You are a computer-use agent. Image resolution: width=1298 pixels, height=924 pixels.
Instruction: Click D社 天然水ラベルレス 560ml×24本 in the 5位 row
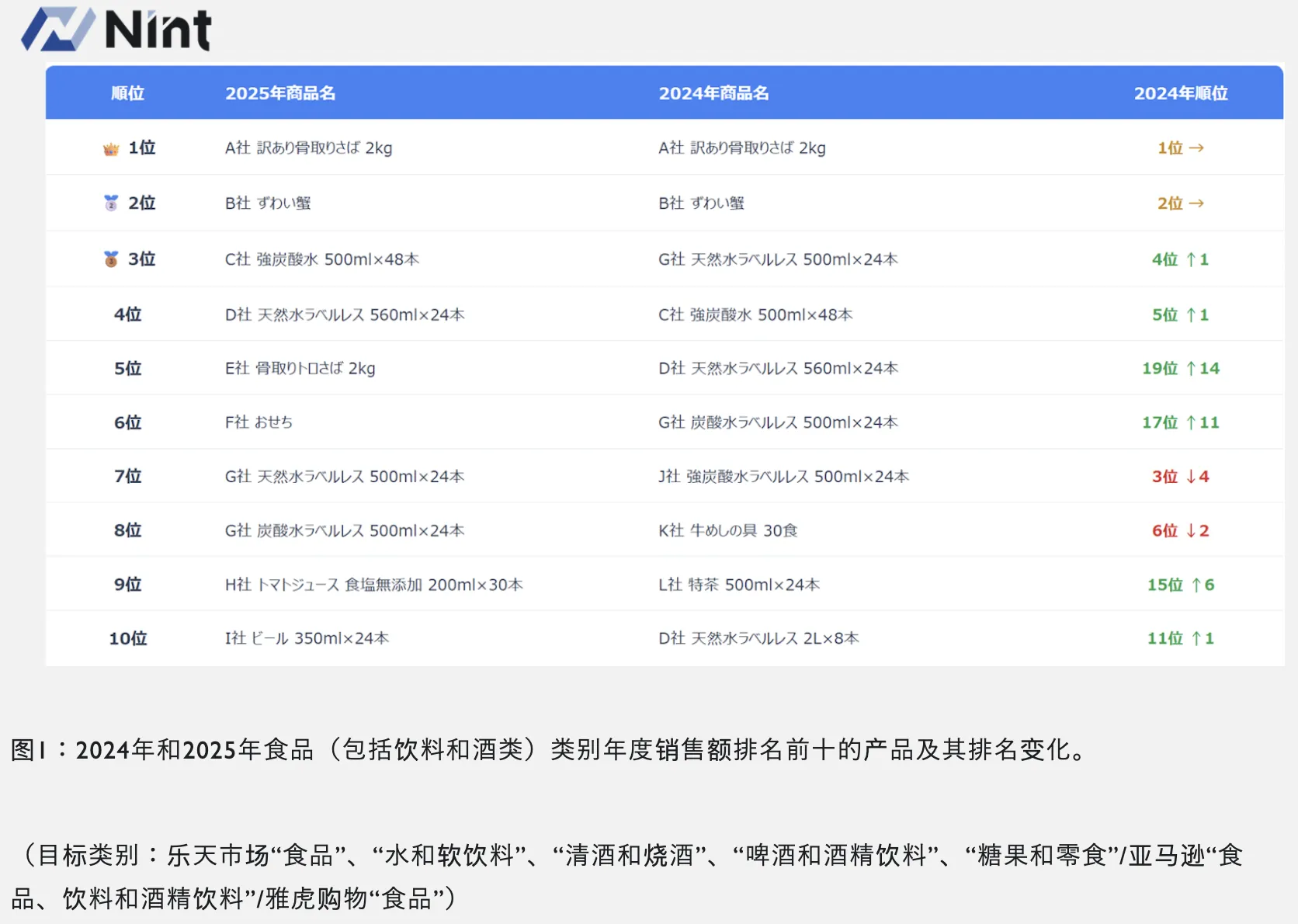(x=778, y=368)
